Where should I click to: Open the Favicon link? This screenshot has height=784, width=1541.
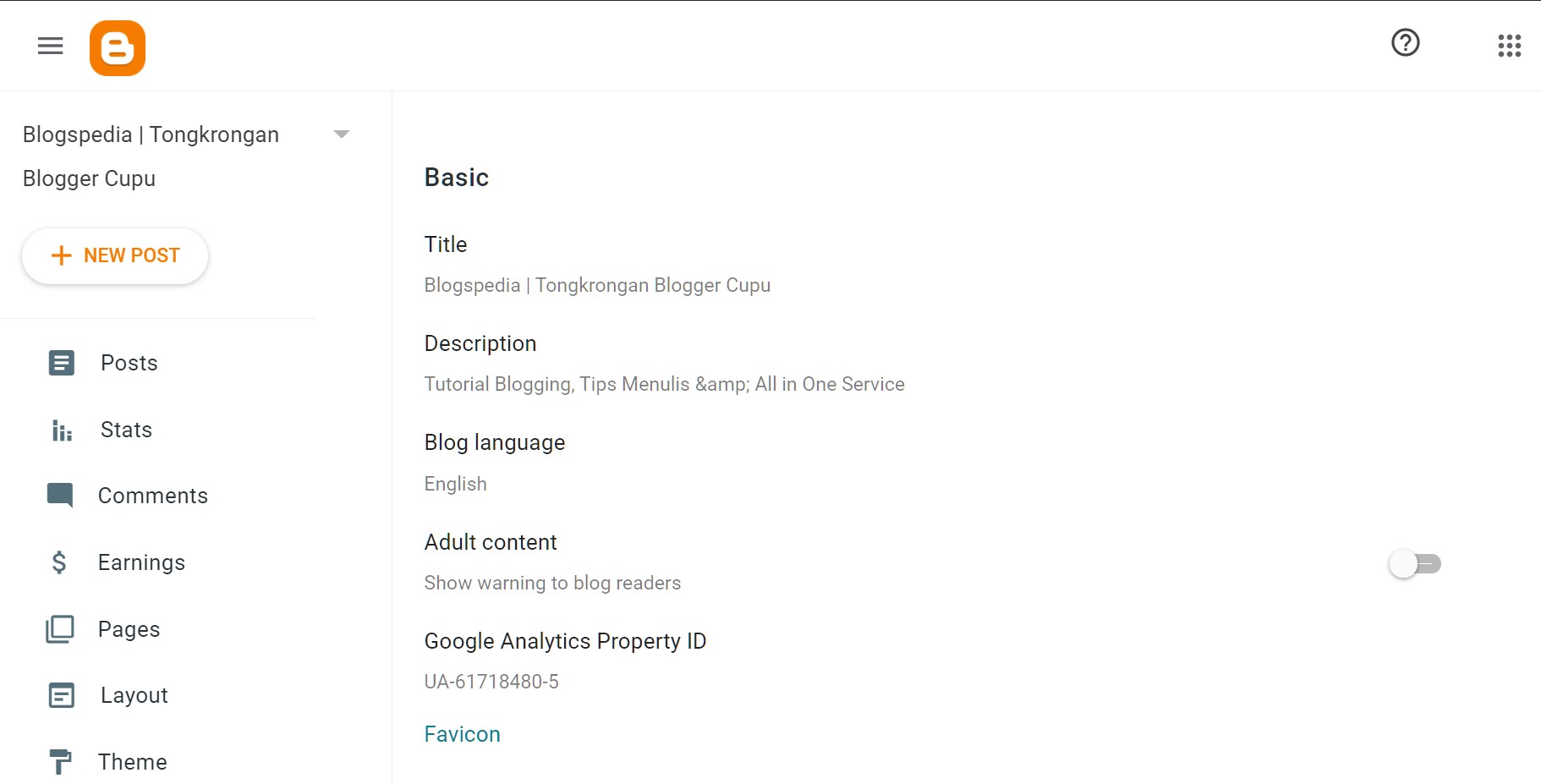tap(462, 734)
